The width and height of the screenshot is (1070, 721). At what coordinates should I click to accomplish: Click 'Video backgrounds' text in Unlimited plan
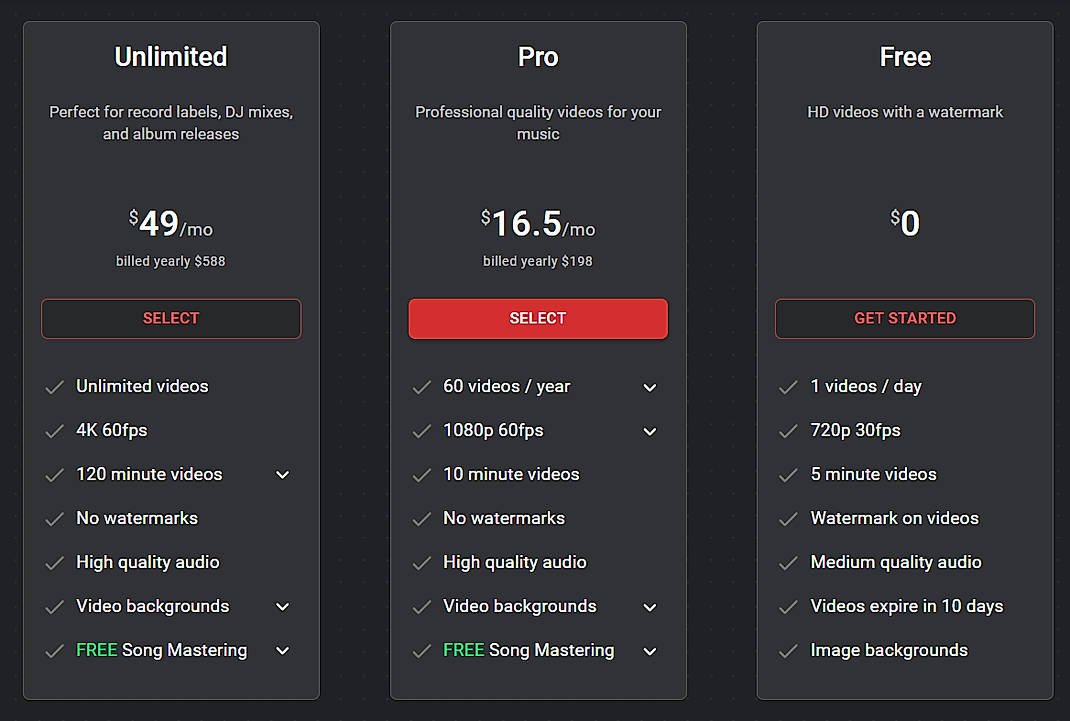[x=153, y=606]
